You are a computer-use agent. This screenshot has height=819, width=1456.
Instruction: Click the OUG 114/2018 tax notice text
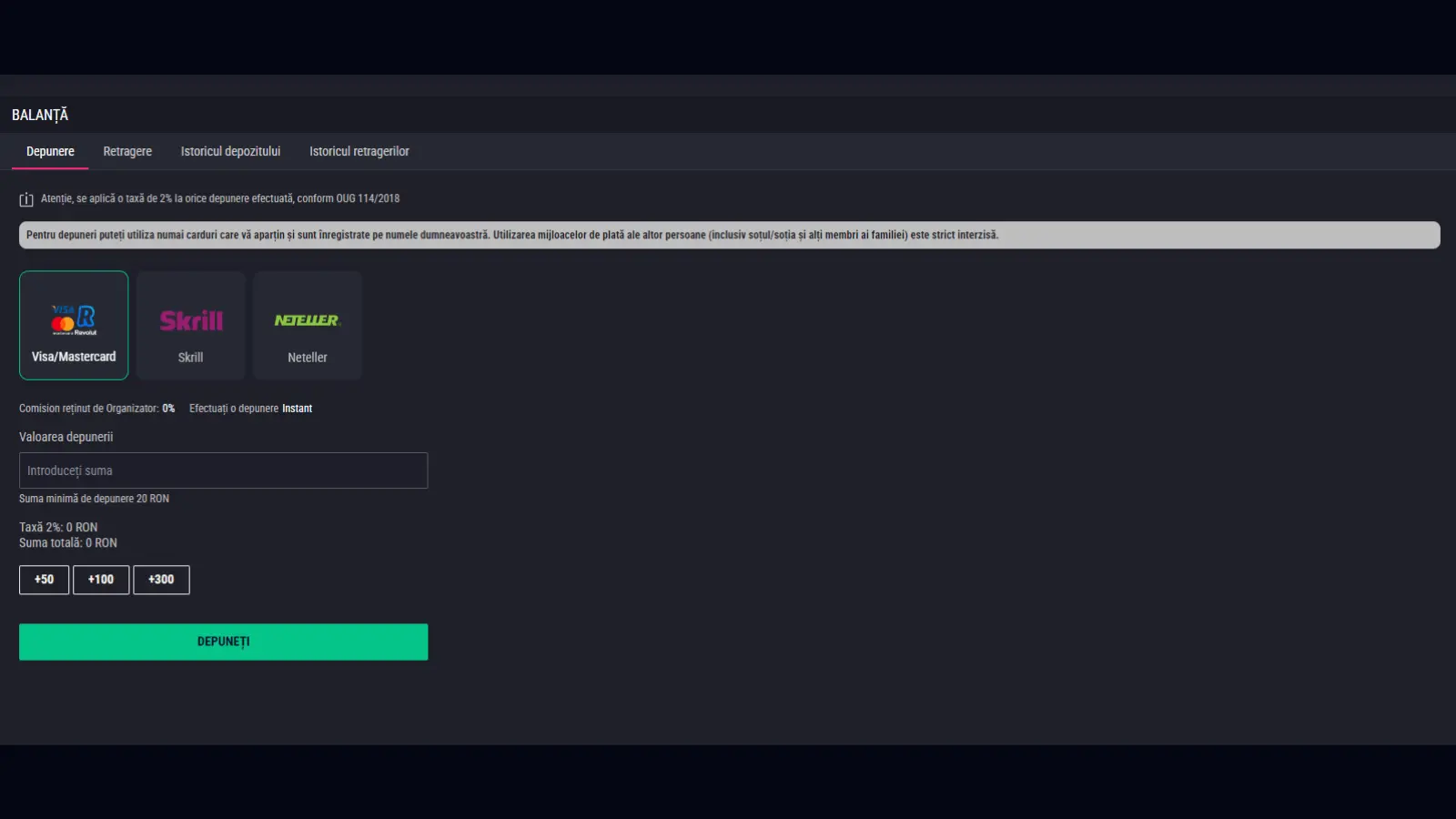220,198
